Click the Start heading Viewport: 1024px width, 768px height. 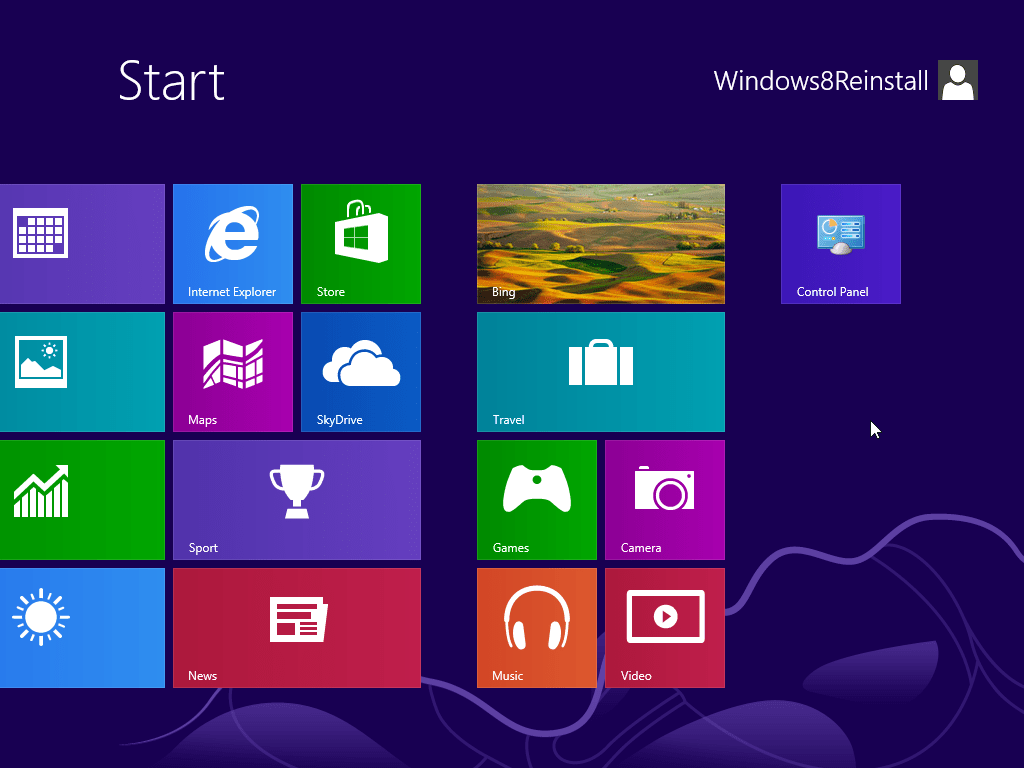point(171,83)
